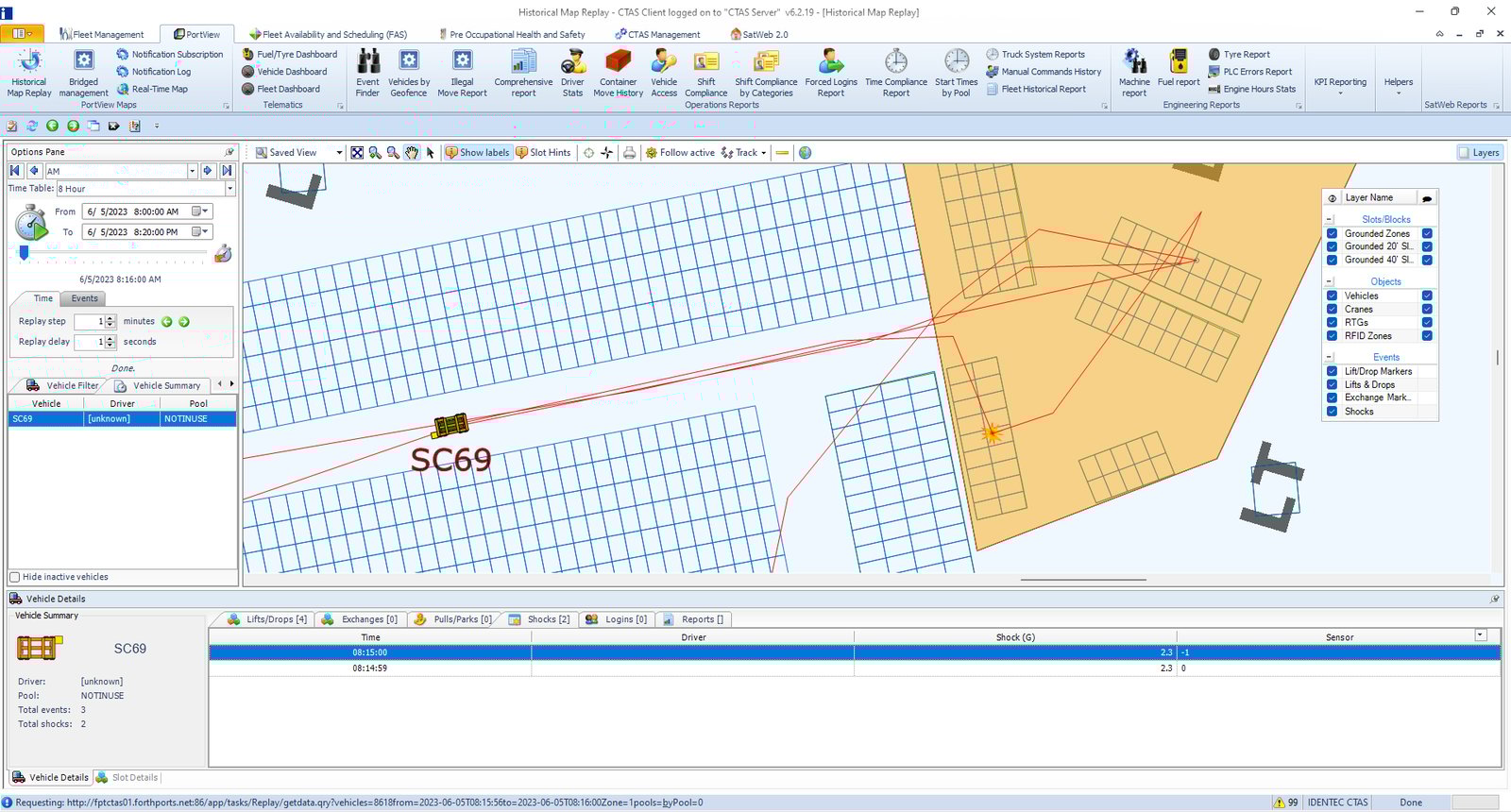Switch to Fleet Management ribbon tab
This screenshot has height=812, width=1511.
(x=102, y=34)
